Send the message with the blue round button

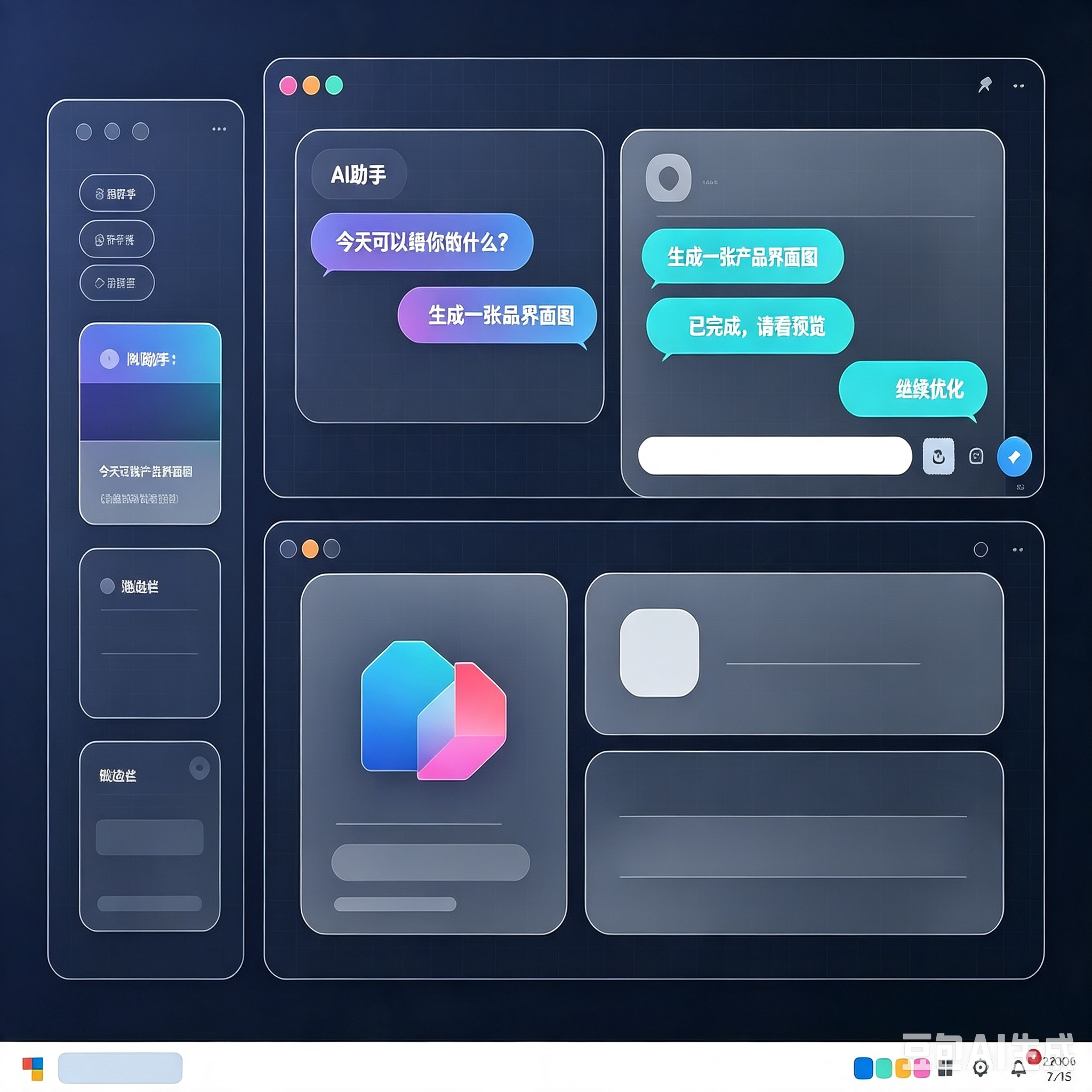(1015, 456)
